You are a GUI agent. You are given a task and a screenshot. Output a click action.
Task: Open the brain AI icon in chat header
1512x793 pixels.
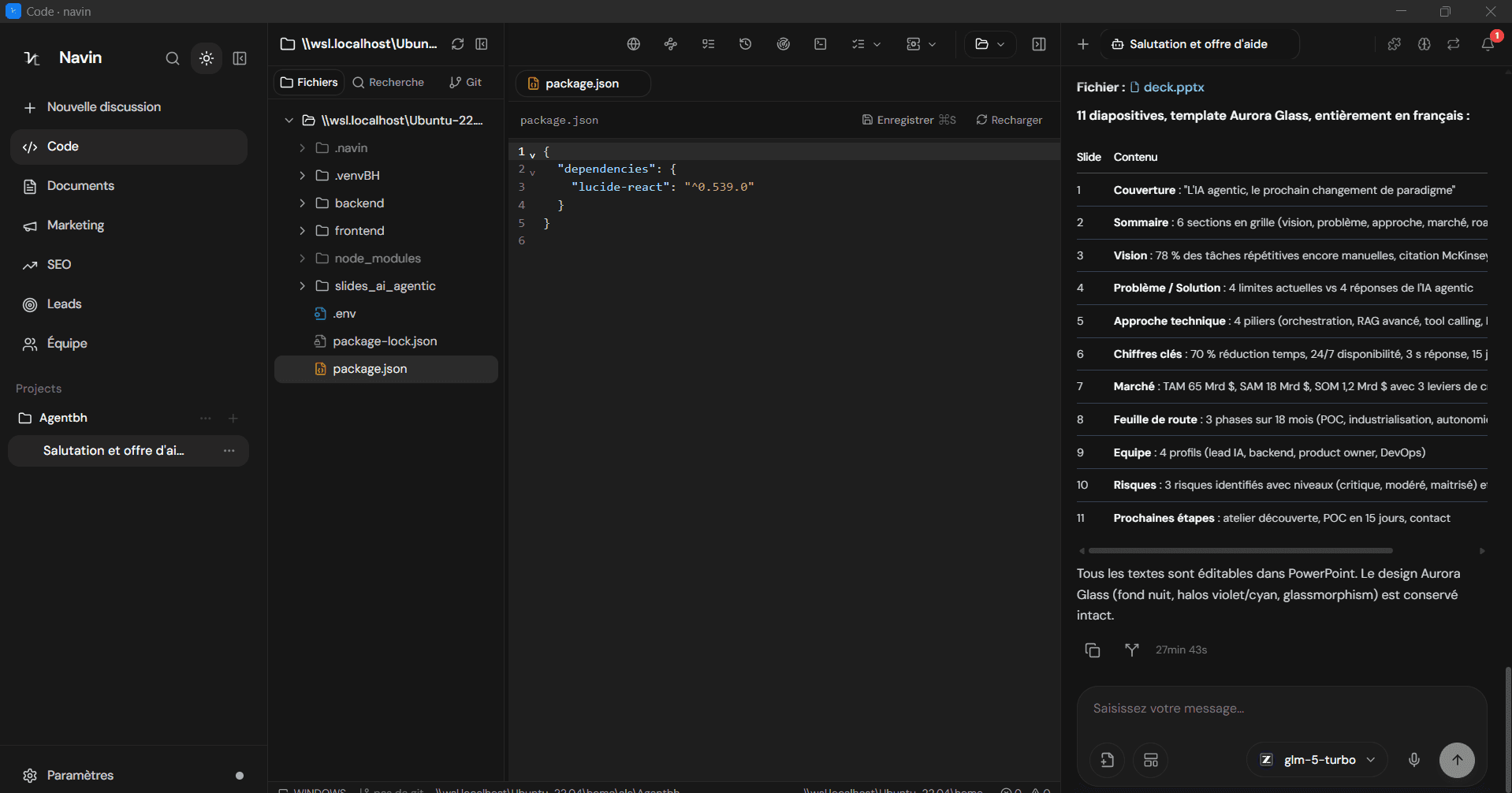click(1424, 44)
